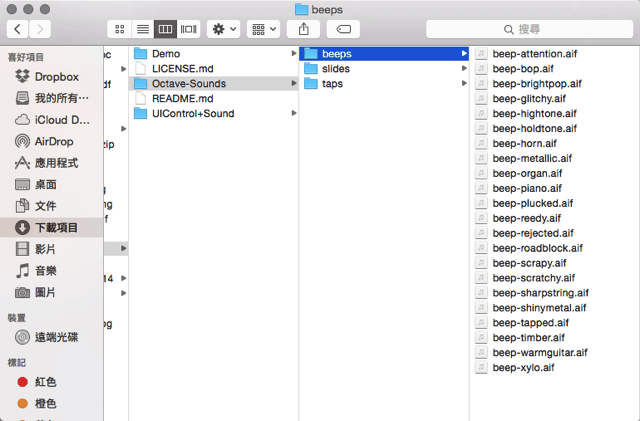Focus the search field
Image resolution: width=640 pixels, height=421 pixels.
click(529, 29)
